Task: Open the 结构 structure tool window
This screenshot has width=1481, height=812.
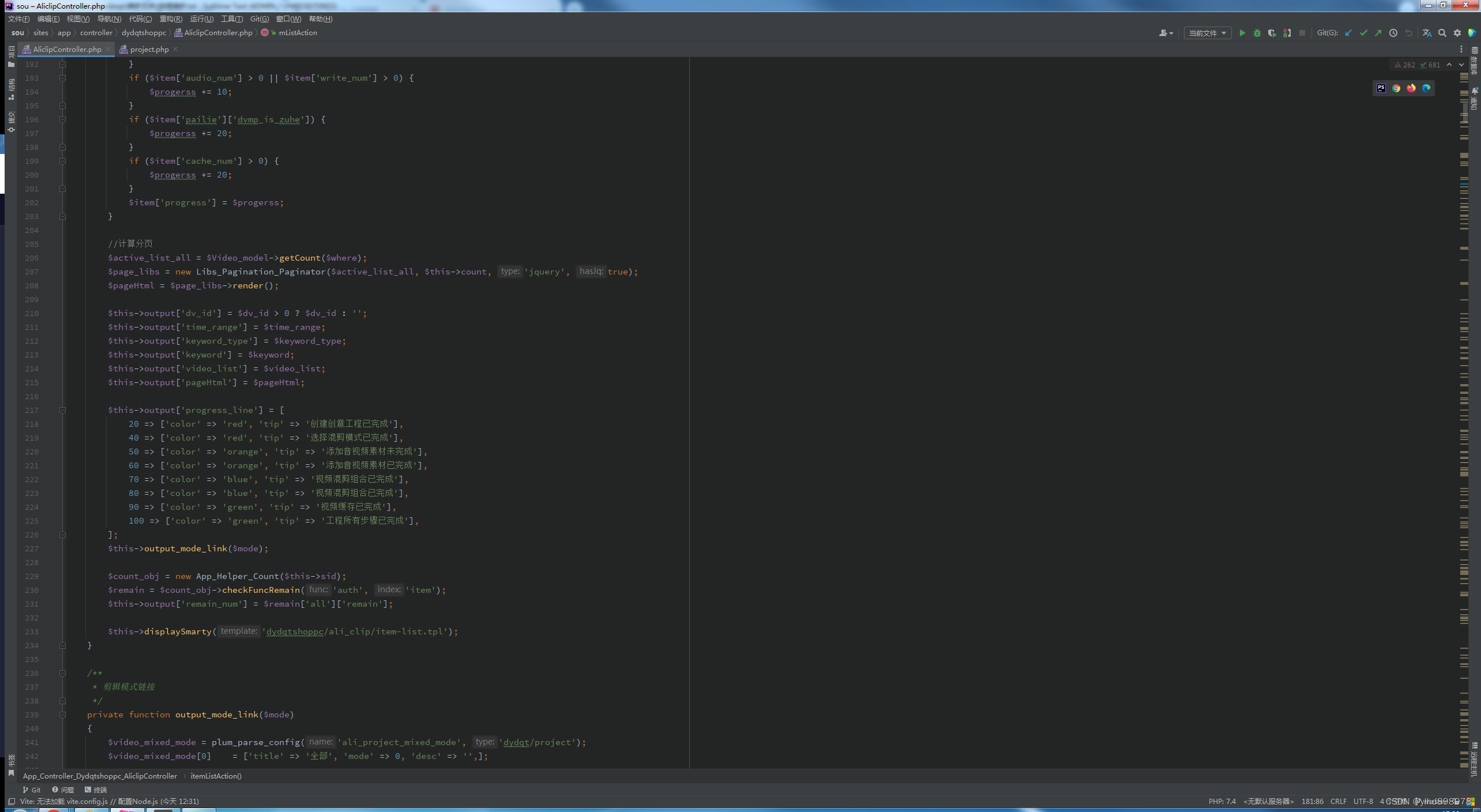Action: (11, 90)
